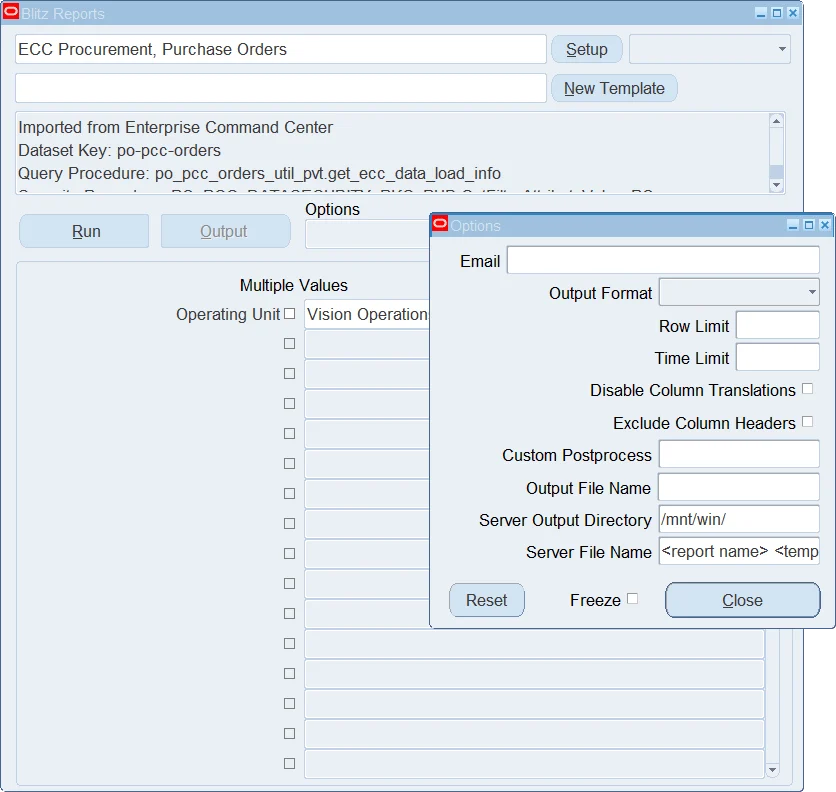Click the Email input field

[x=663, y=260]
